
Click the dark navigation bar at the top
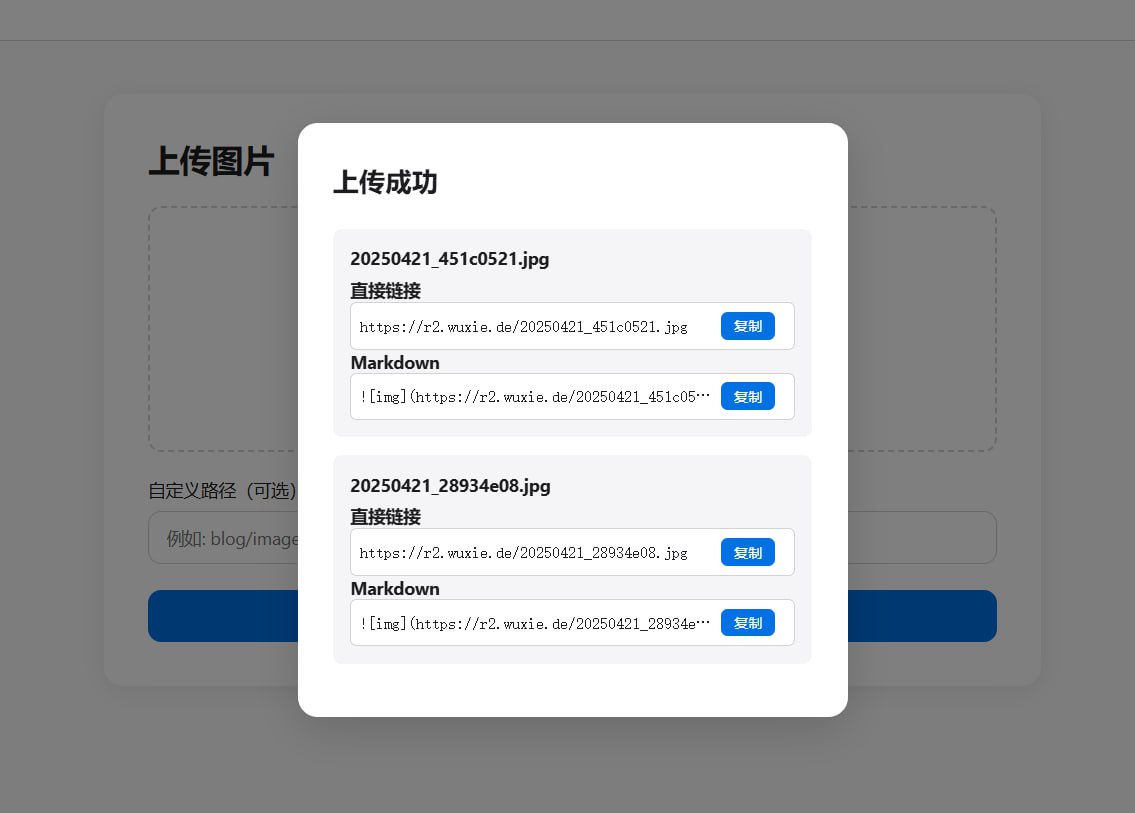pos(567,19)
